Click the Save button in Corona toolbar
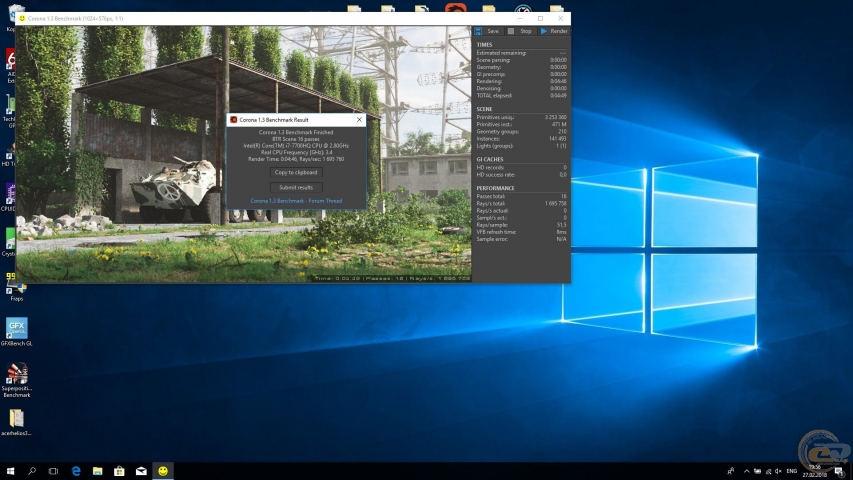The image size is (853, 480). (487, 31)
